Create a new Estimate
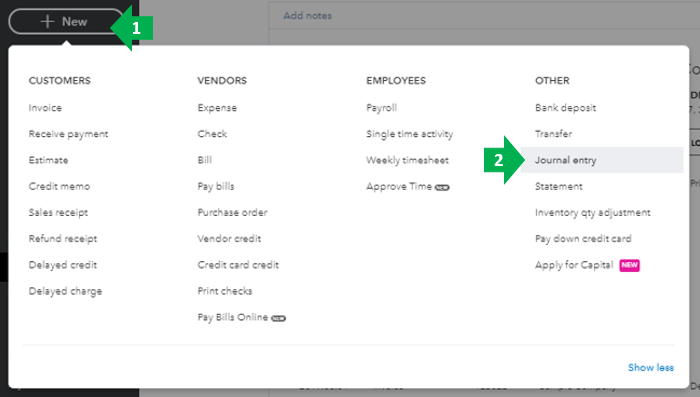Viewport: 700px width, 397px height. click(x=48, y=160)
